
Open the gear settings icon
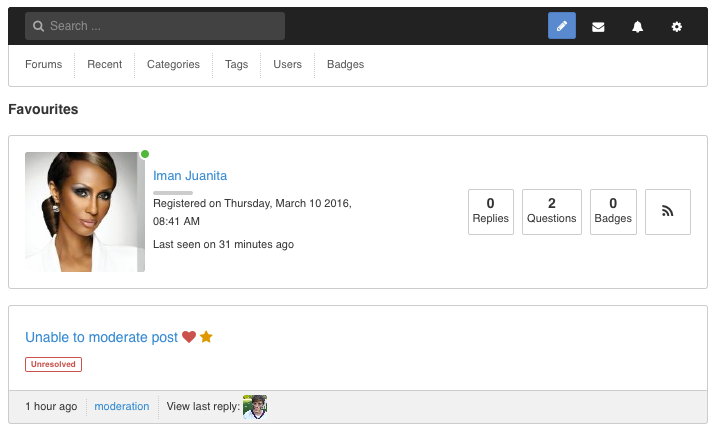pos(677,27)
